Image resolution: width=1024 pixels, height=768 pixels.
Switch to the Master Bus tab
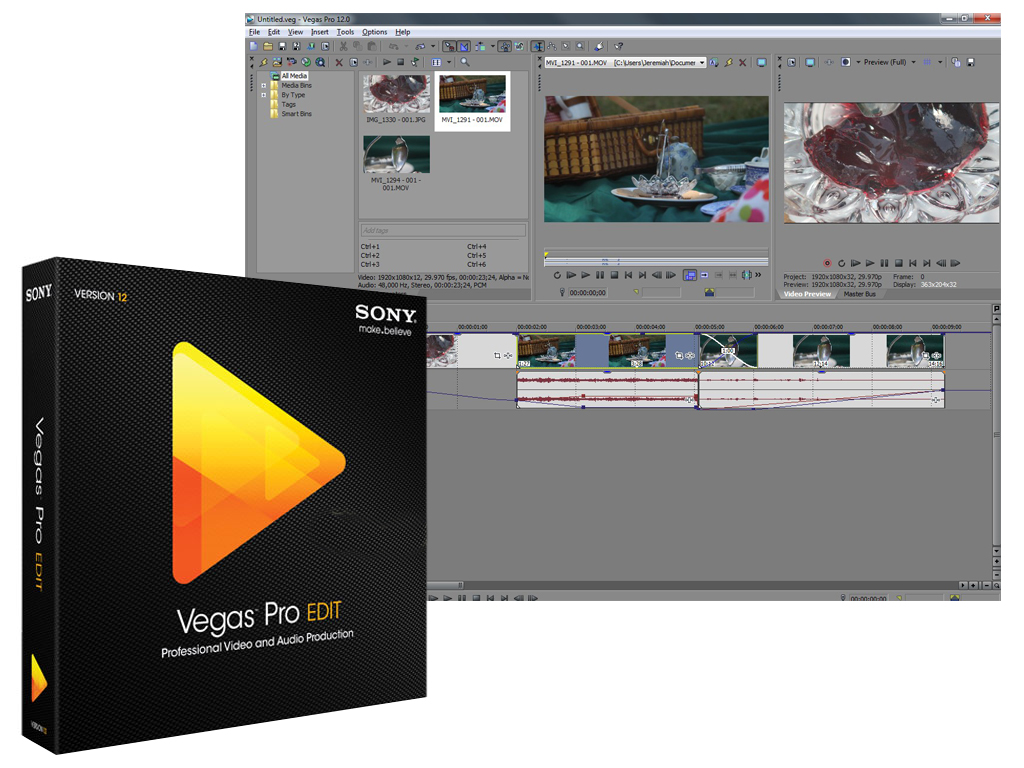pyautogui.click(x=859, y=294)
